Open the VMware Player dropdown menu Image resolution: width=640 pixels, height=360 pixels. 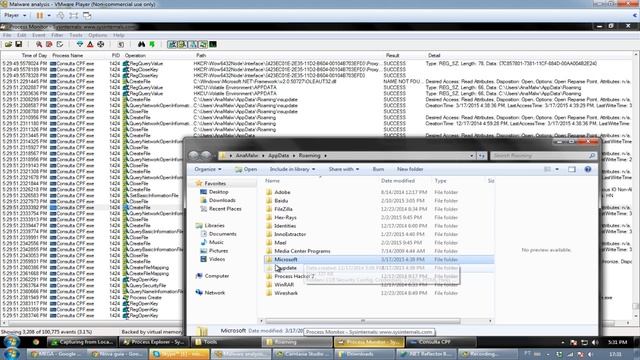coord(16,16)
